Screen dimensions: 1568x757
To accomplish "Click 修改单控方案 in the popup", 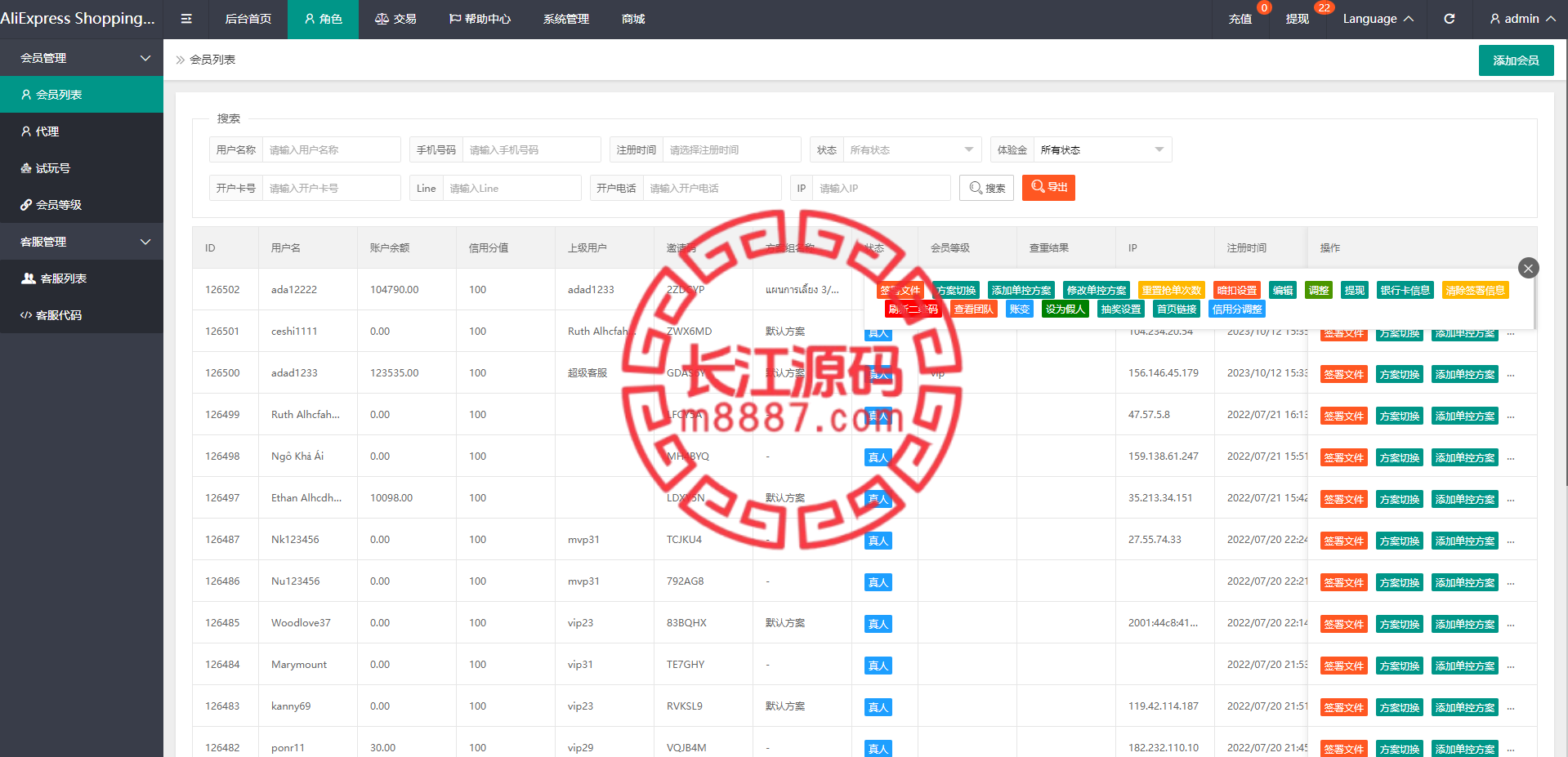I will [x=1097, y=290].
